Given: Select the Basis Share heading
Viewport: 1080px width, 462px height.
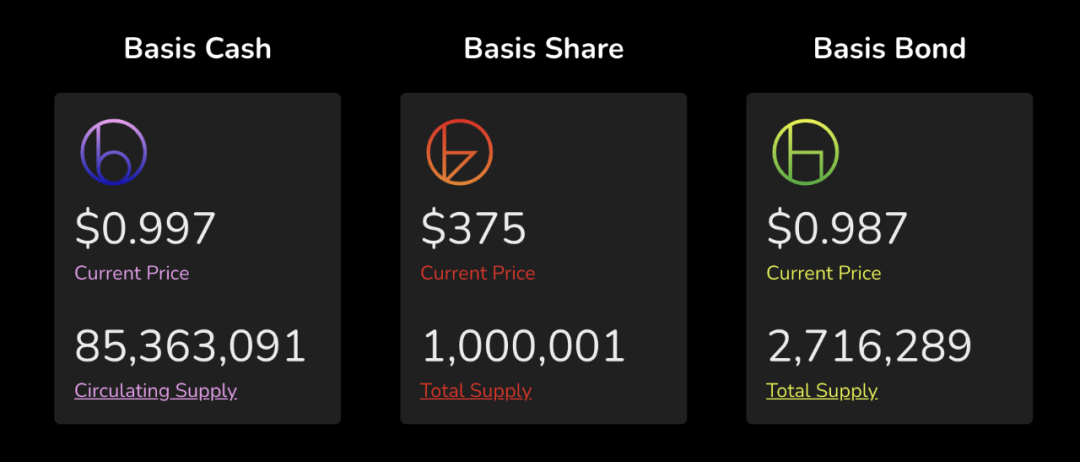Looking at the screenshot, I should coord(543,49).
